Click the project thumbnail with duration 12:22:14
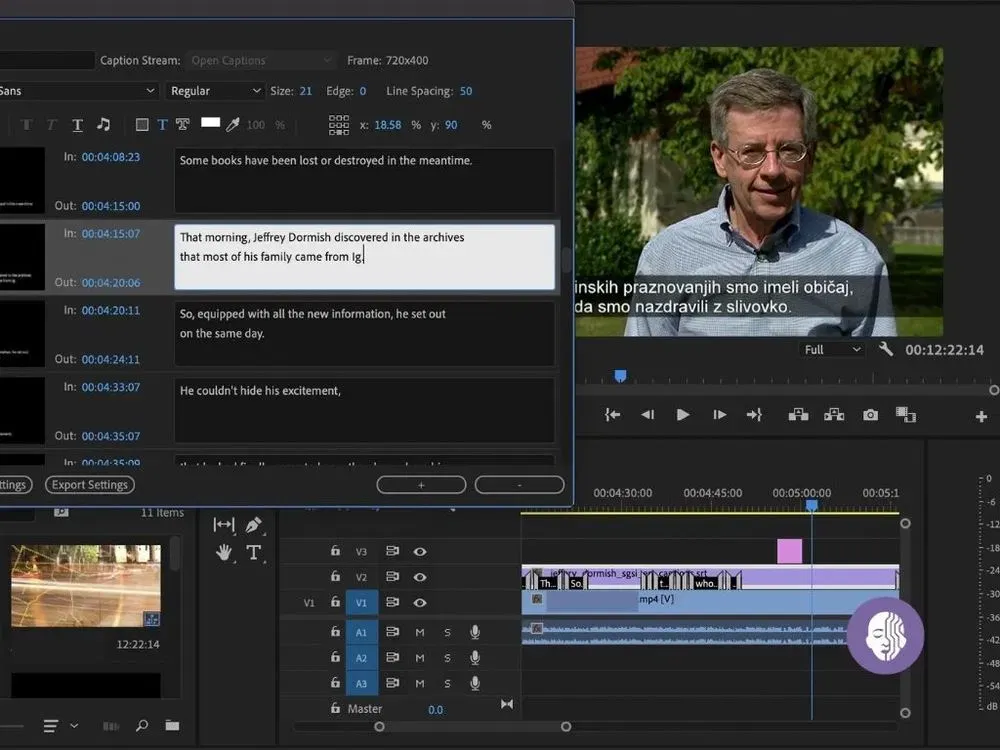The image size is (1000, 750). coord(85,585)
